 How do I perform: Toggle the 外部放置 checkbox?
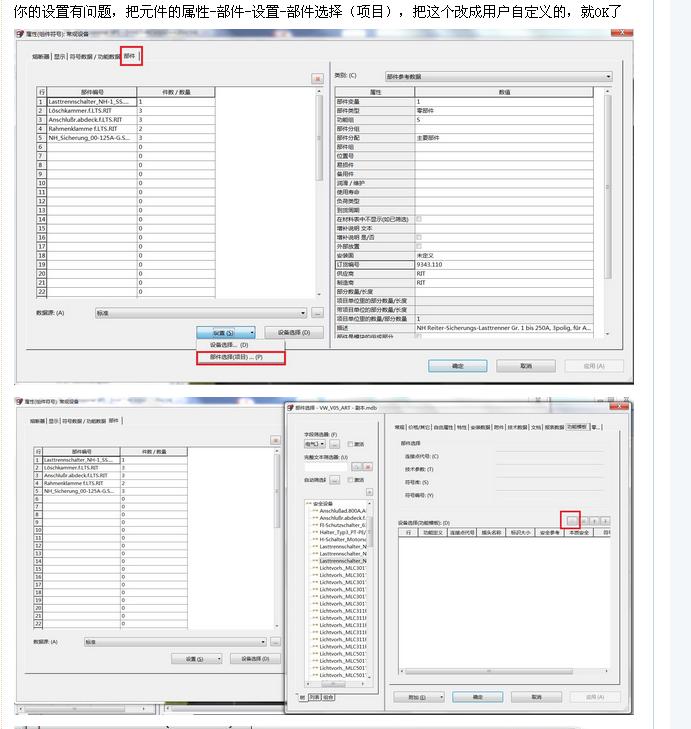pos(418,245)
